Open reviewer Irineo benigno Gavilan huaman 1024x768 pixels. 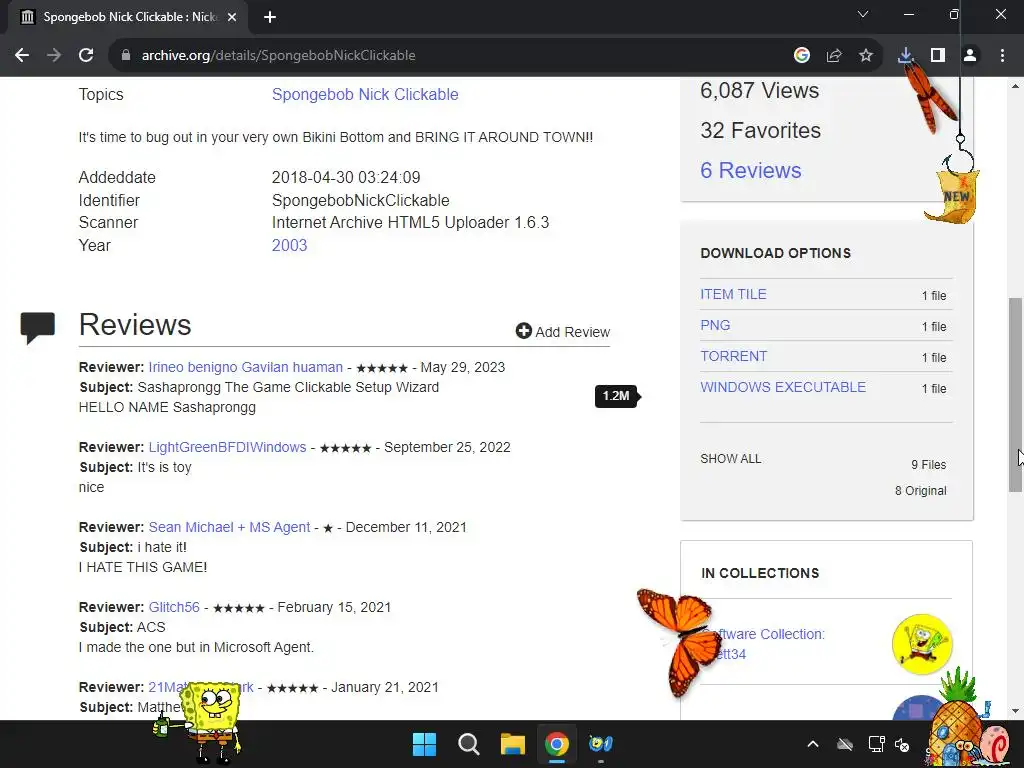click(246, 368)
